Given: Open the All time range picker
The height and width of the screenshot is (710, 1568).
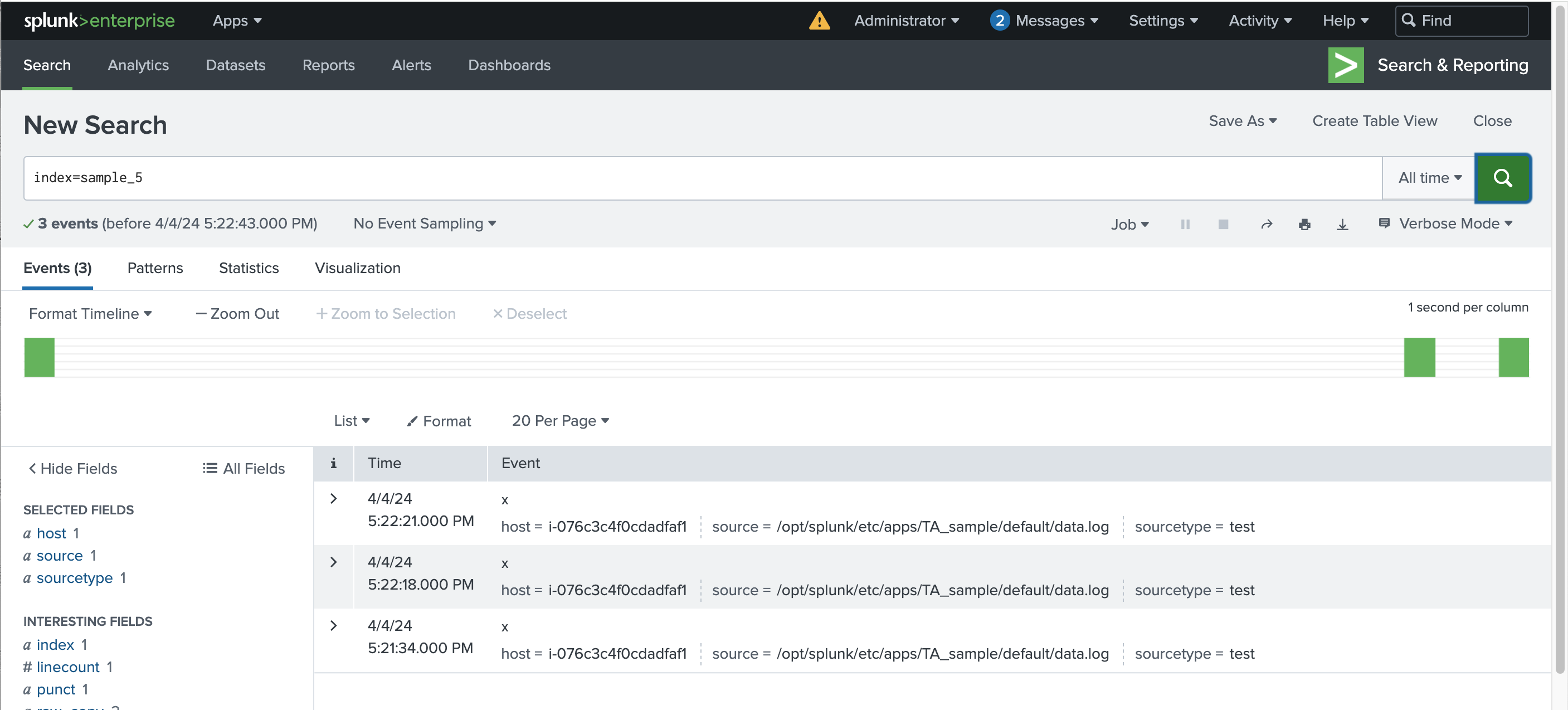Looking at the screenshot, I should pos(1429,178).
